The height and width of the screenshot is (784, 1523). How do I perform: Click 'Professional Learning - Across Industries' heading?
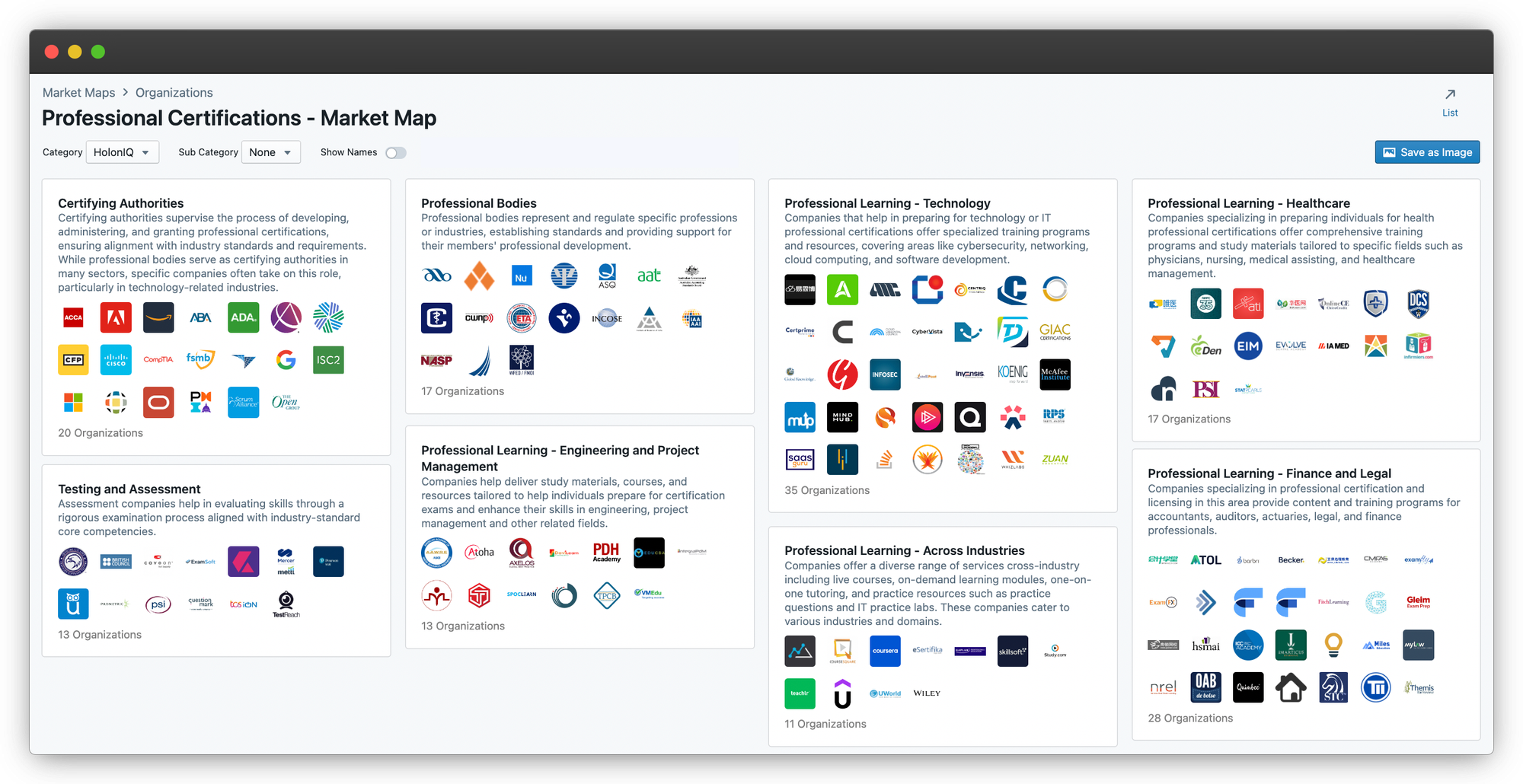(904, 550)
